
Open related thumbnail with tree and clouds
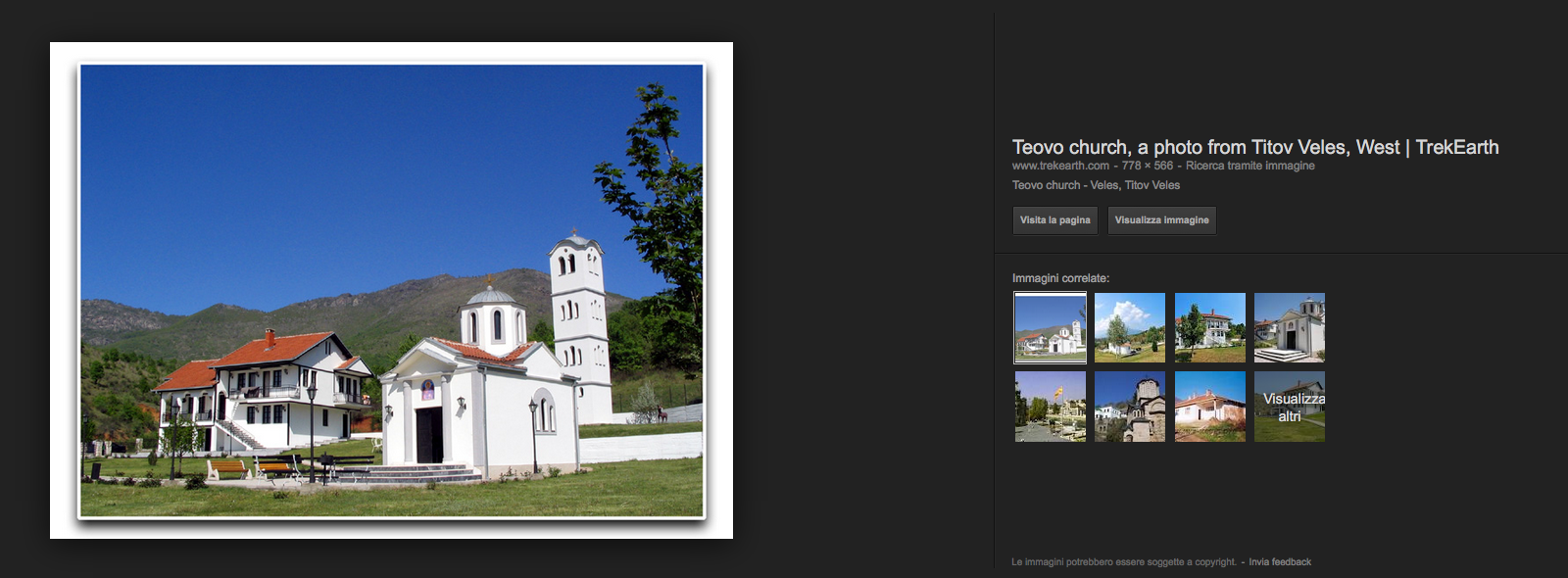1130,327
